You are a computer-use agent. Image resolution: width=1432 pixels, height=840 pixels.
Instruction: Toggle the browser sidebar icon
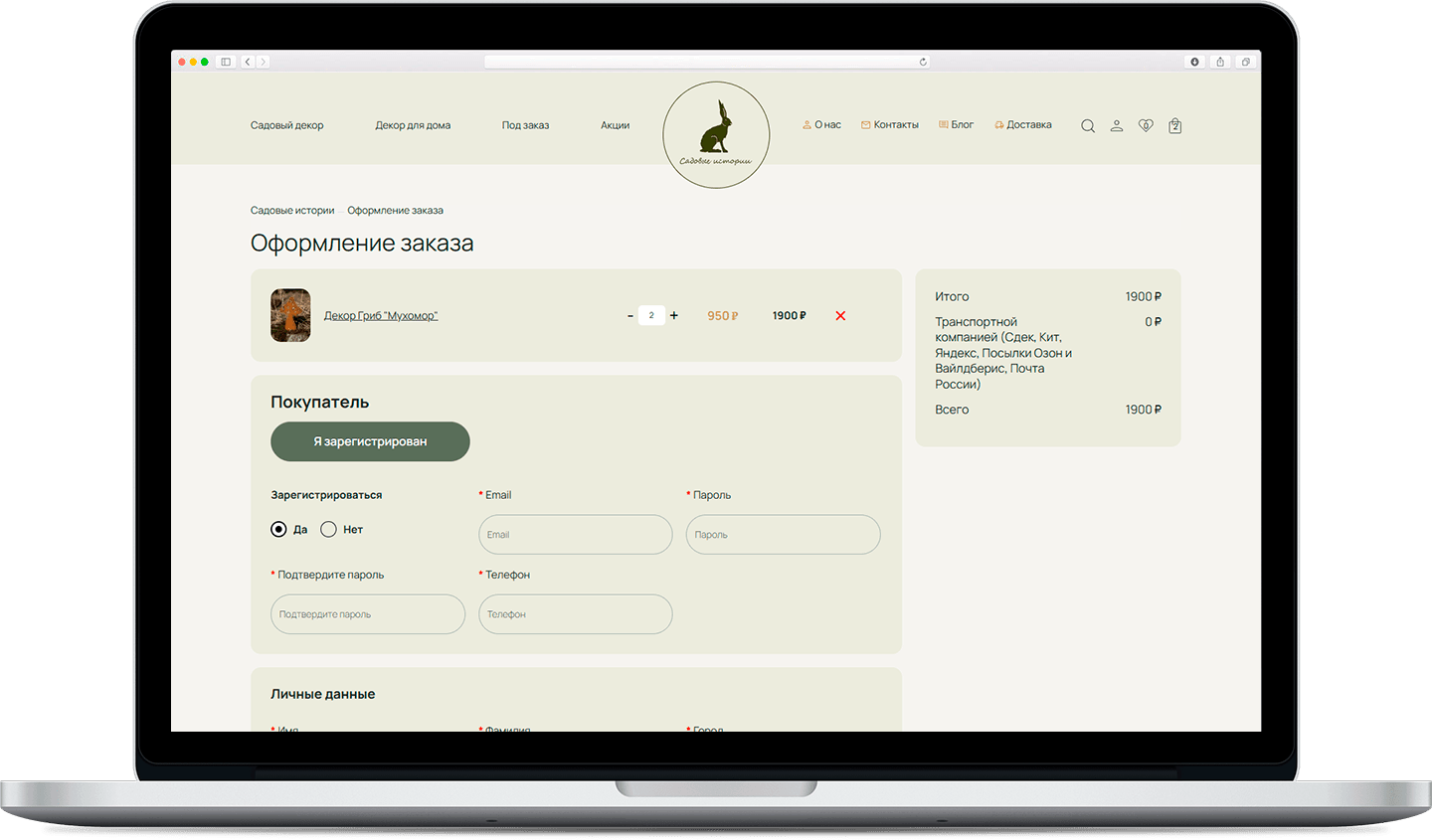(x=226, y=62)
